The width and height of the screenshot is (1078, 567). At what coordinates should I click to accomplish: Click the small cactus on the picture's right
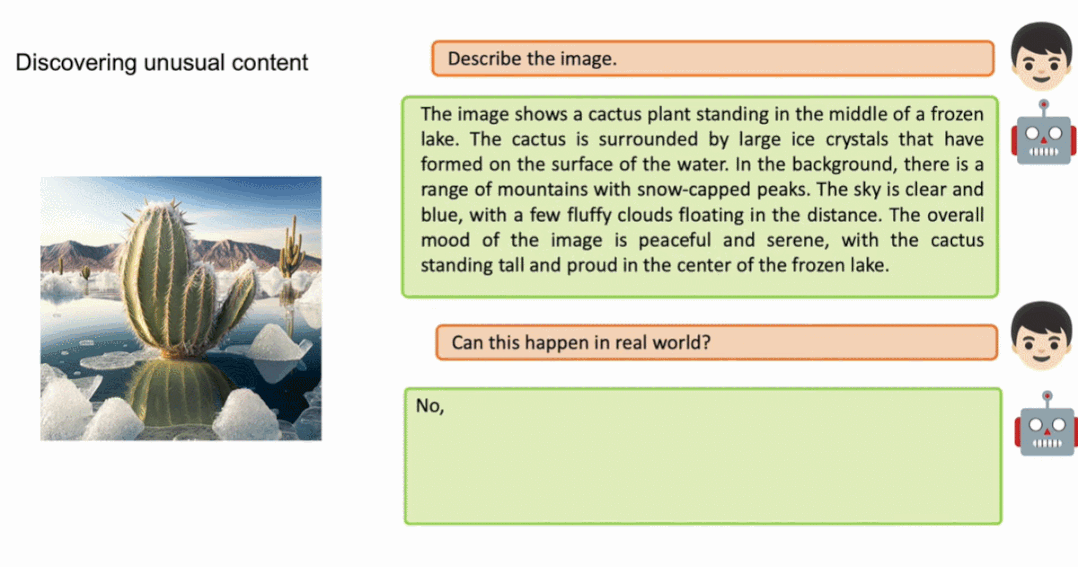[294, 249]
